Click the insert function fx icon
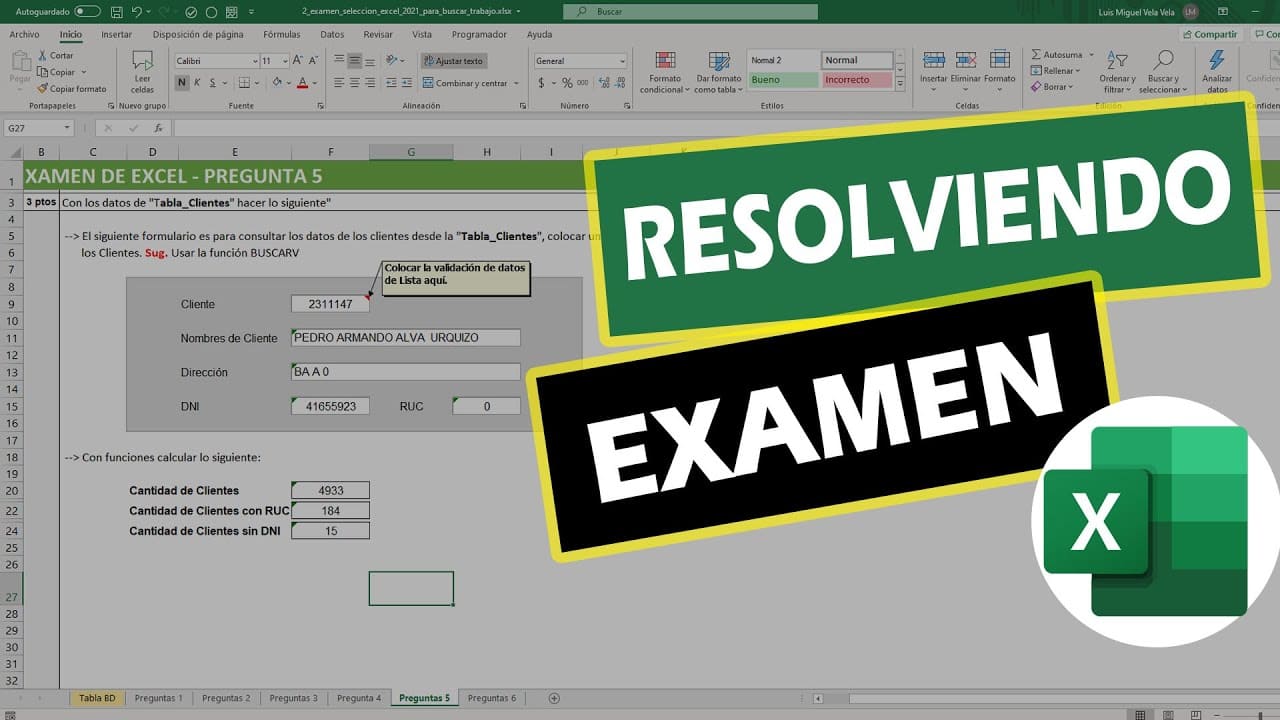 tap(158, 128)
